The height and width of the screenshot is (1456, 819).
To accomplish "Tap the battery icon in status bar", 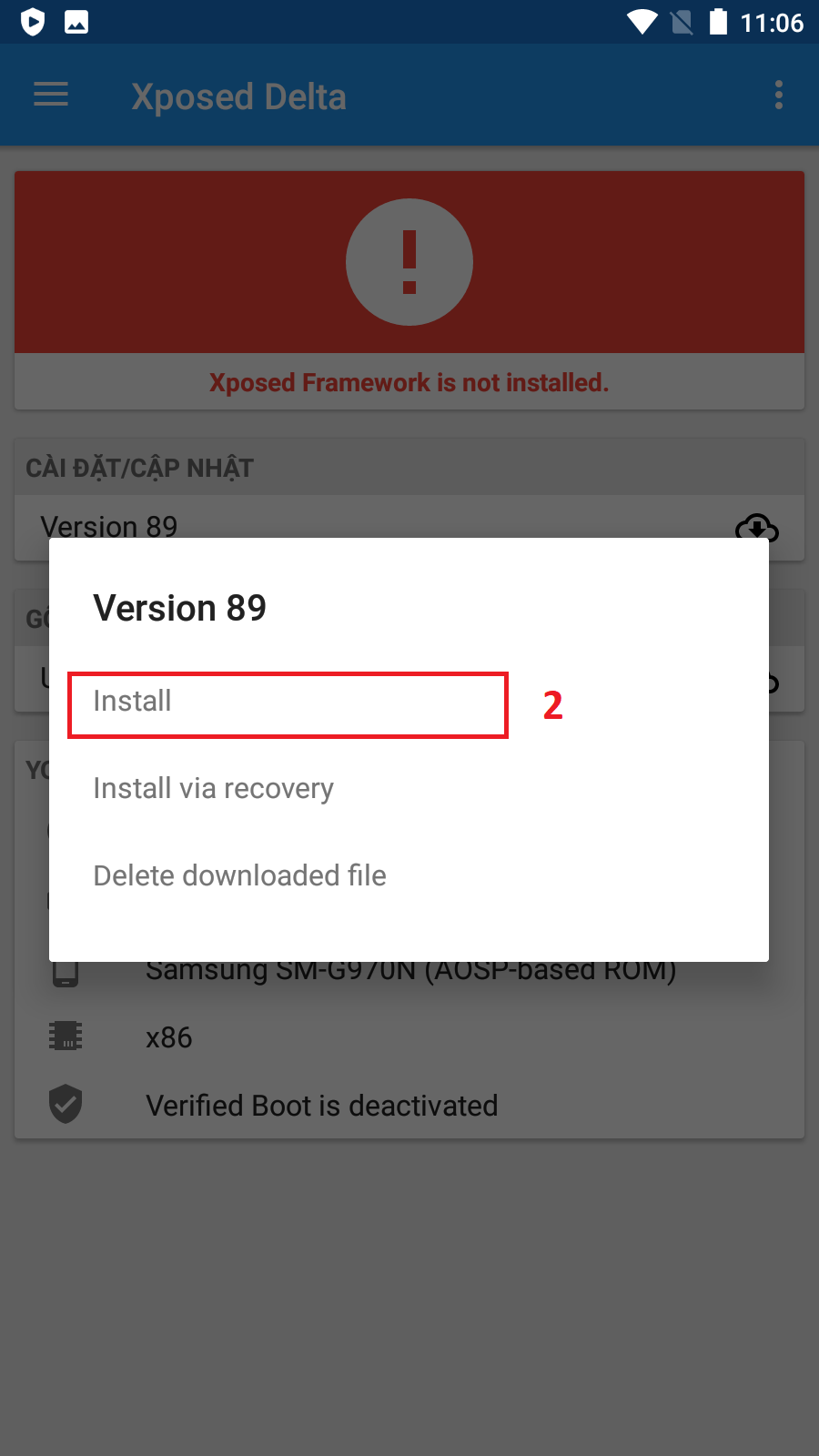I will [x=718, y=22].
